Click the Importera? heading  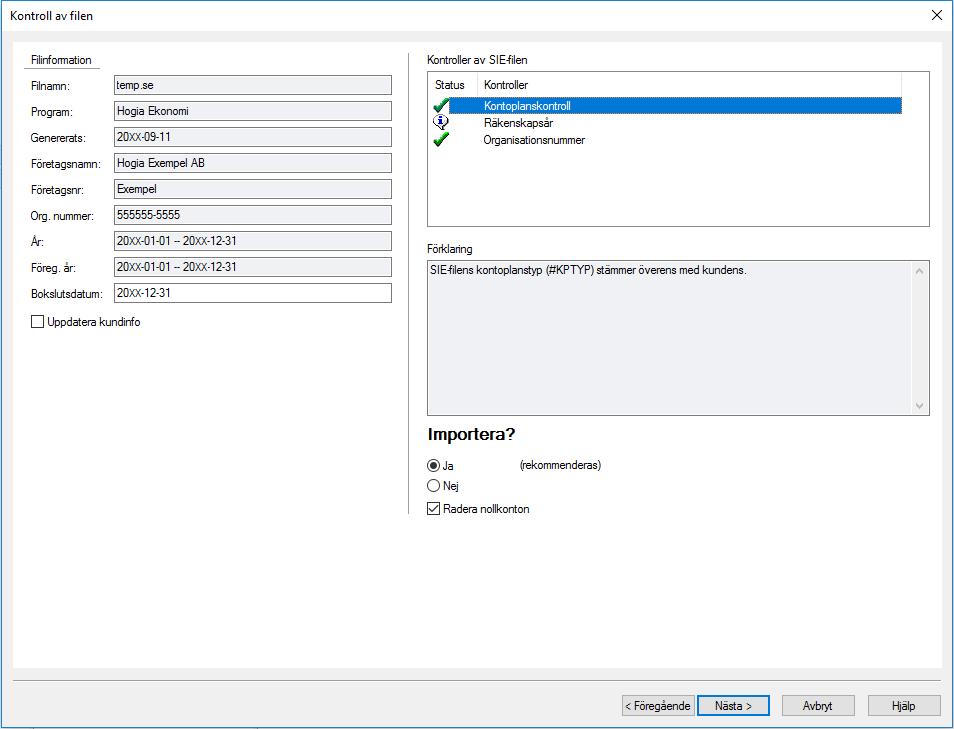(x=472, y=434)
